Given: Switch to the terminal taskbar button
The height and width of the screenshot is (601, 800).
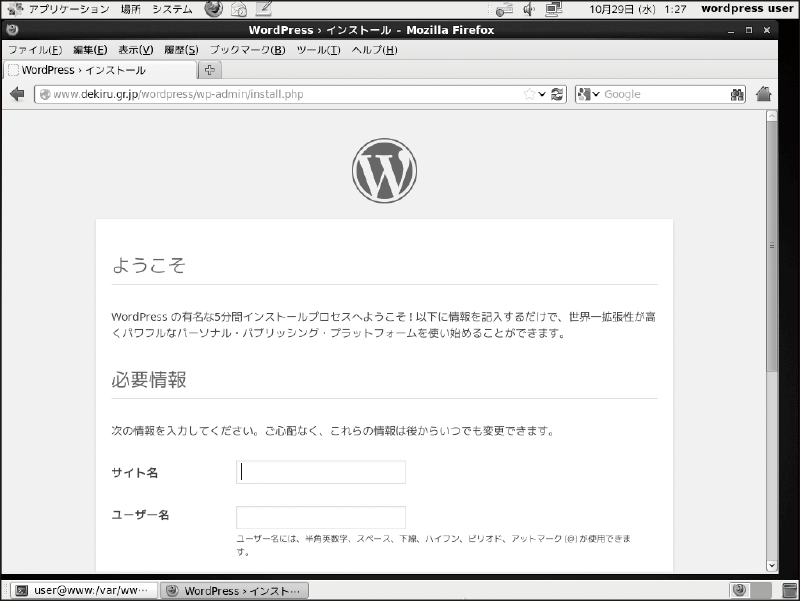Looking at the screenshot, I should tap(84, 591).
